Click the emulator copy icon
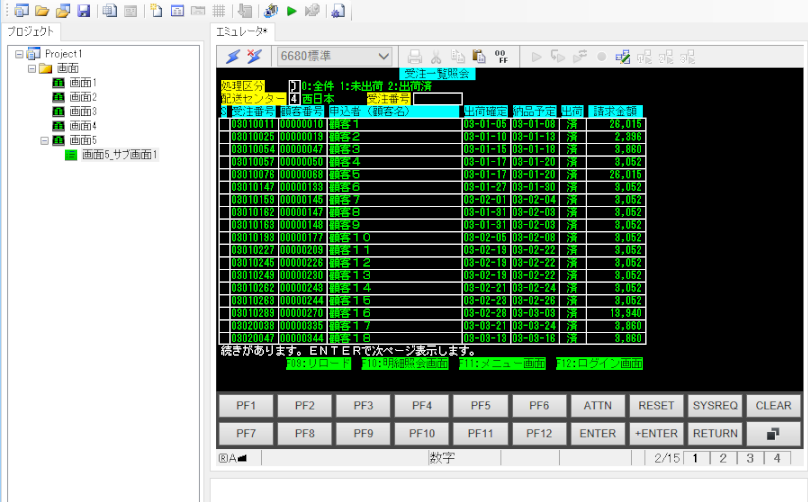 [x=458, y=56]
